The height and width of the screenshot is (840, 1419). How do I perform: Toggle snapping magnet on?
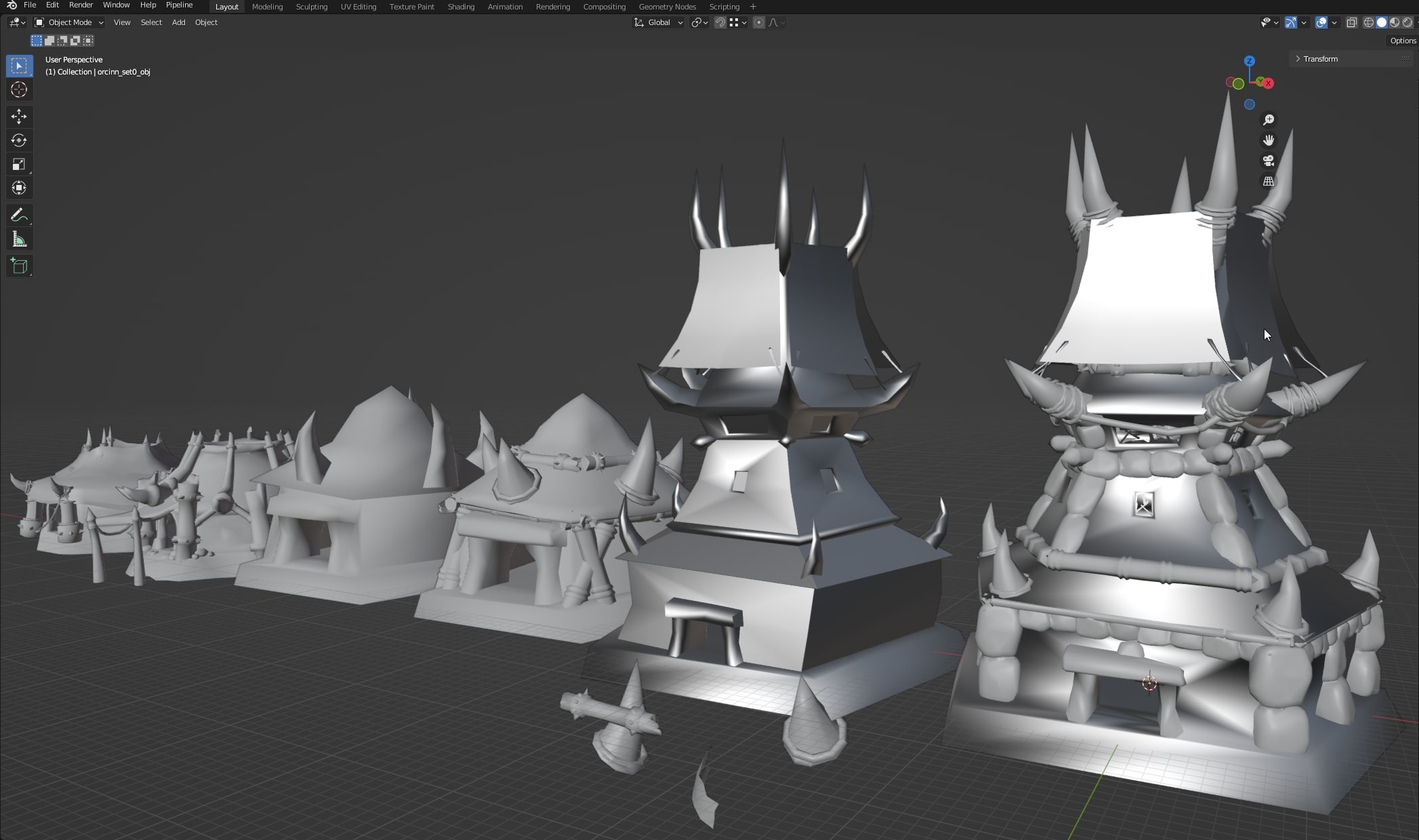(x=720, y=22)
